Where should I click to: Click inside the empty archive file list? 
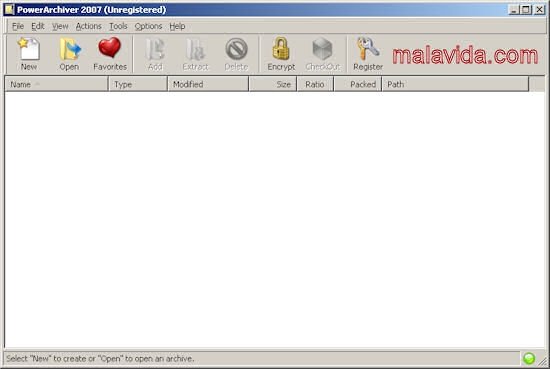(274, 220)
